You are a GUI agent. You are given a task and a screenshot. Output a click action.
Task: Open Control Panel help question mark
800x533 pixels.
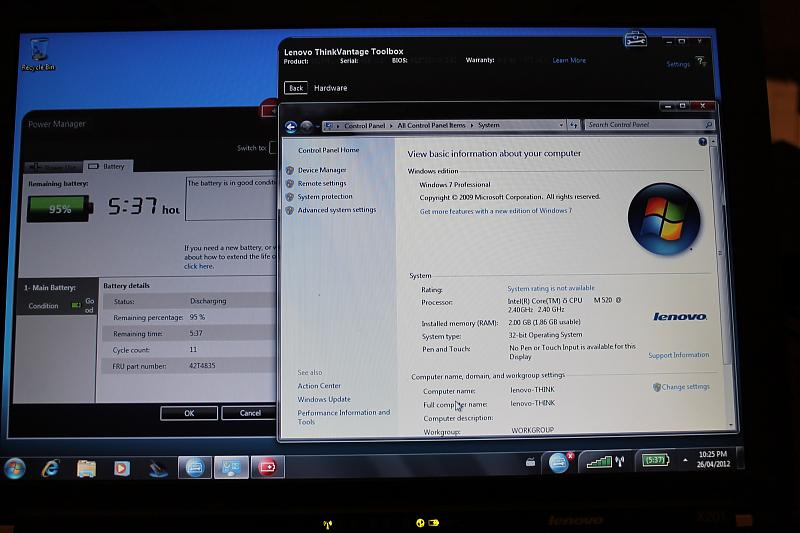click(703, 142)
